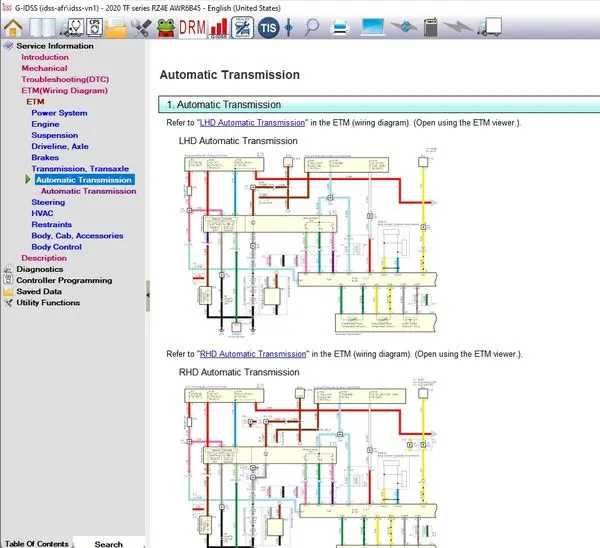Follow the LHD Automatic Transmission link
The image size is (600, 548).
pyautogui.click(x=252, y=123)
